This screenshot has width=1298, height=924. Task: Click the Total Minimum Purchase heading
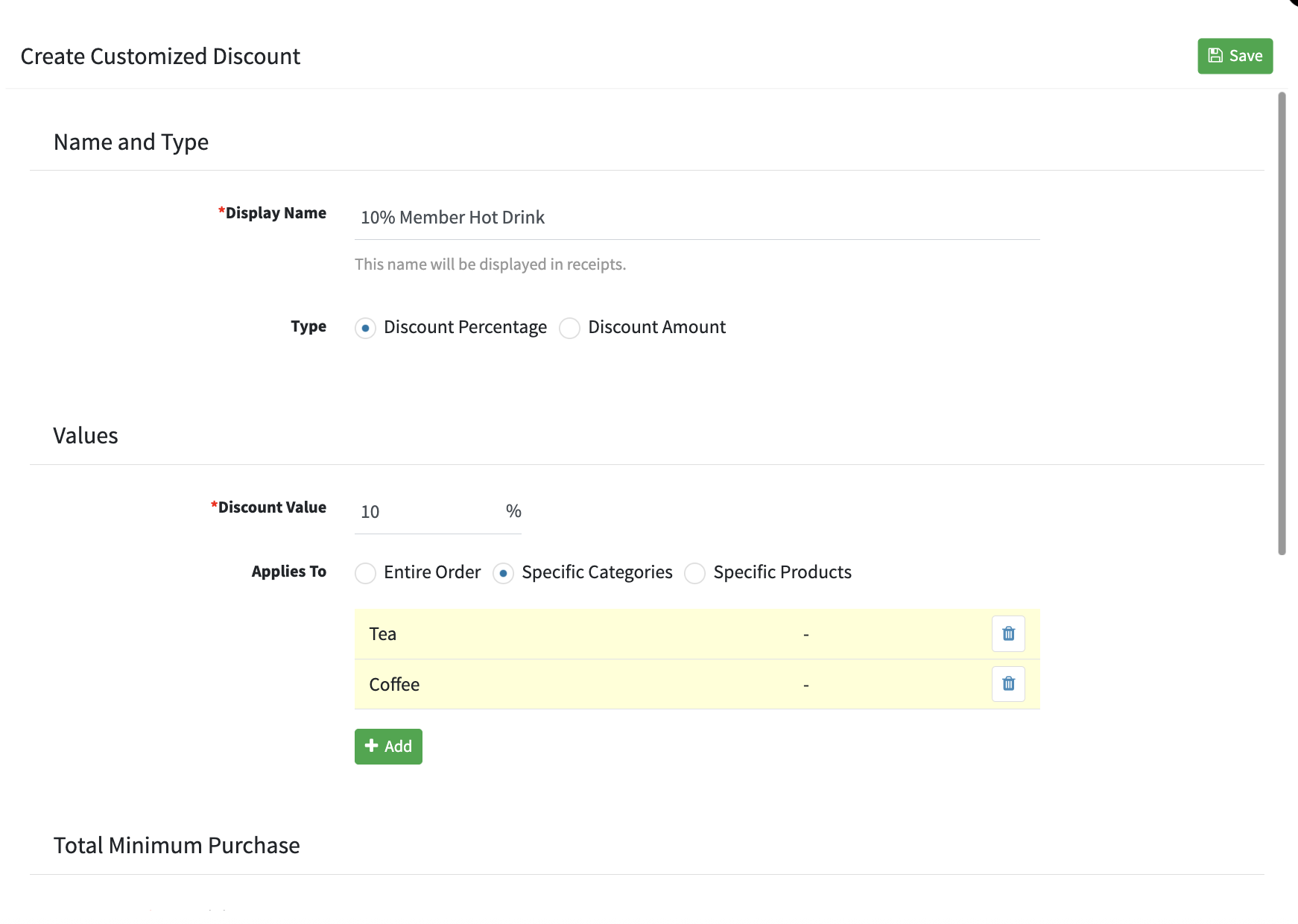[177, 845]
